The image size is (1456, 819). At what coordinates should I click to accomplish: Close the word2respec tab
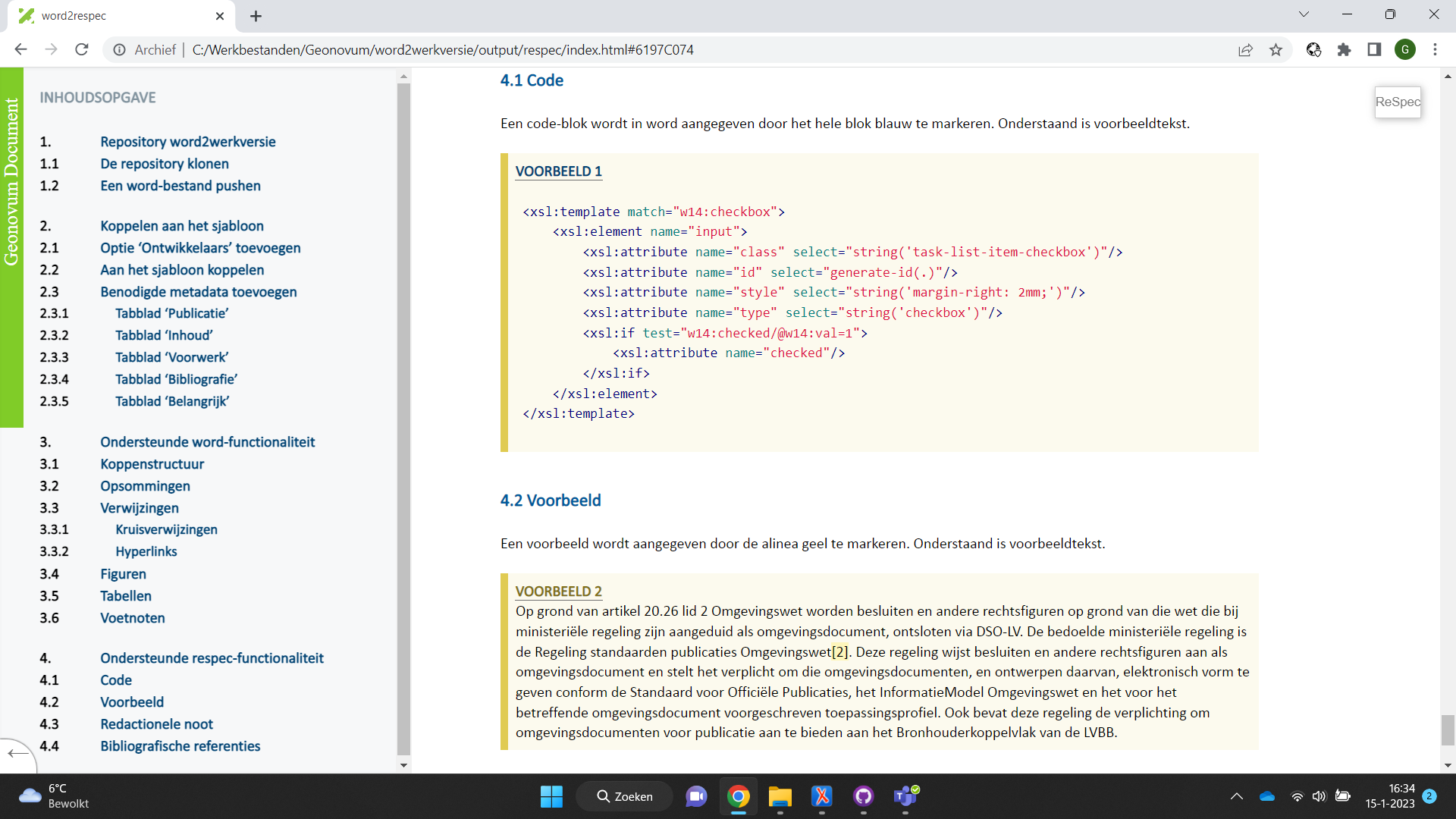tap(220, 16)
